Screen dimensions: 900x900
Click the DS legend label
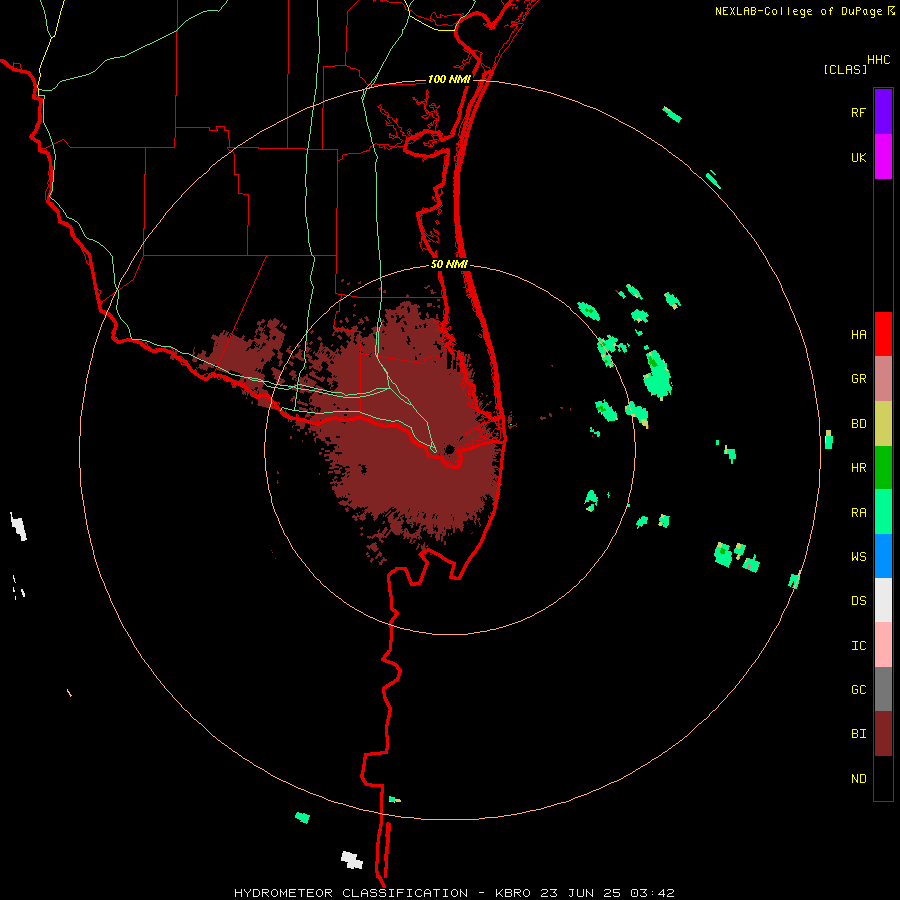(858, 601)
